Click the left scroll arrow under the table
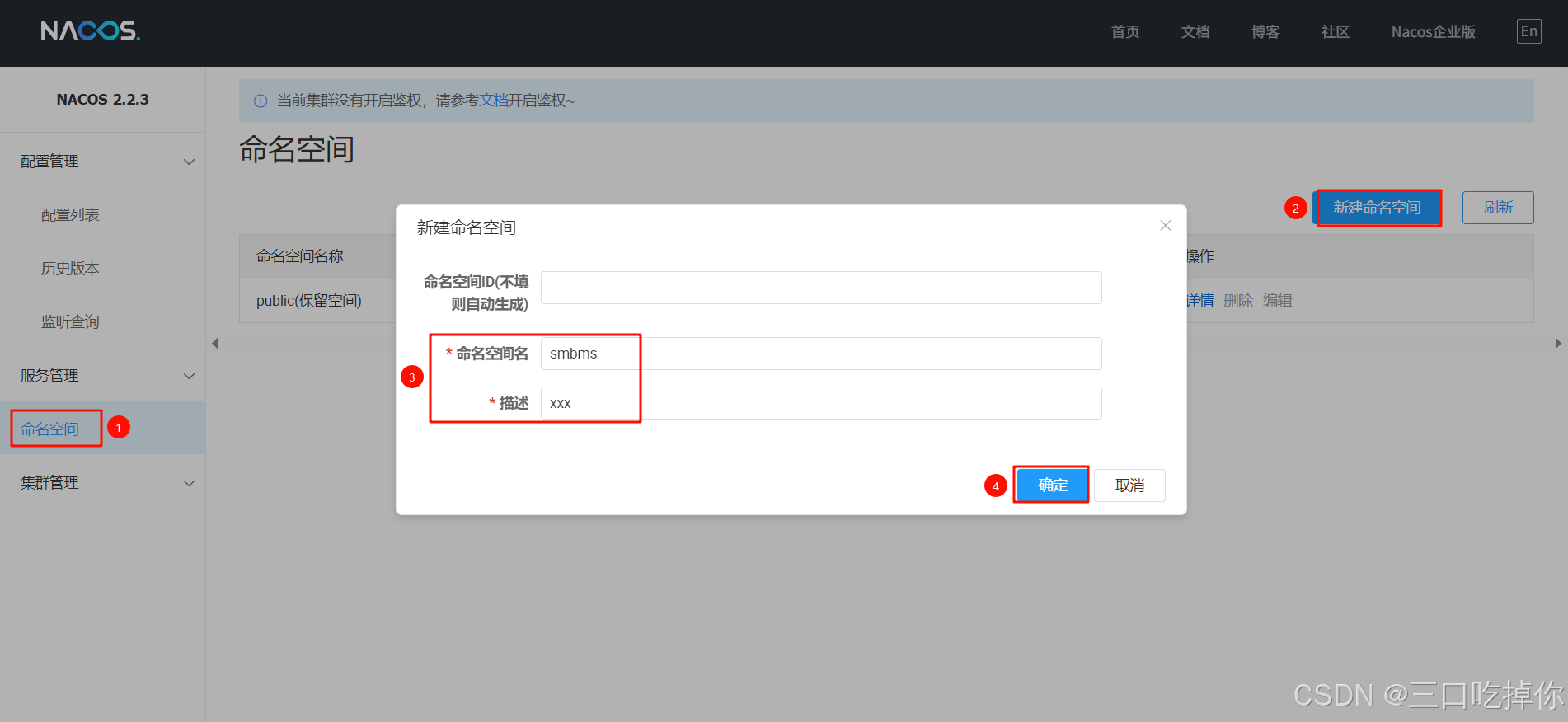 pyautogui.click(x=215, y=344)
